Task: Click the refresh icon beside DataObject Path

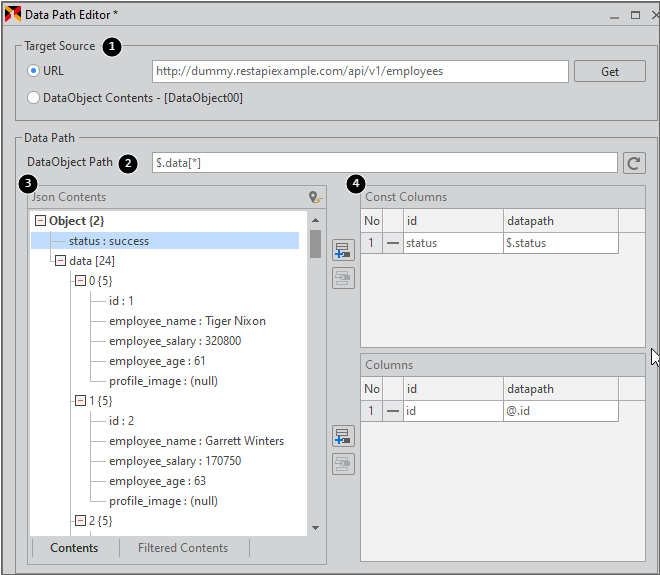Action: click(x=633, y=163)
